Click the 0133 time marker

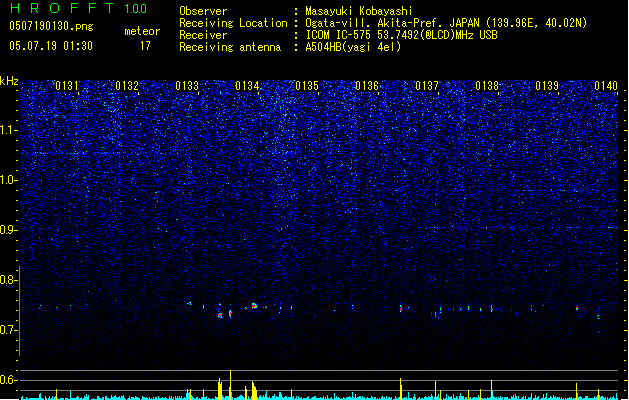[187, 86]
